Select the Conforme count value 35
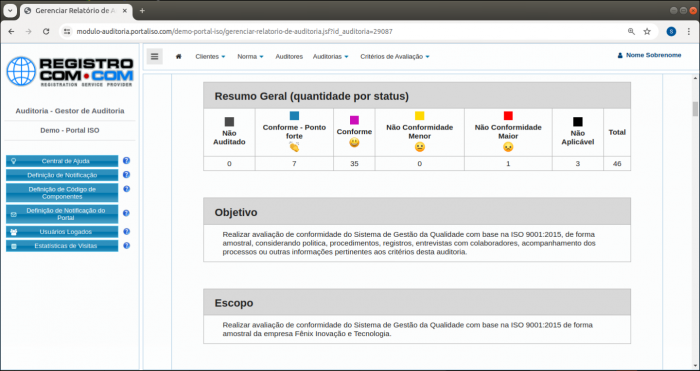 (354, 164)
